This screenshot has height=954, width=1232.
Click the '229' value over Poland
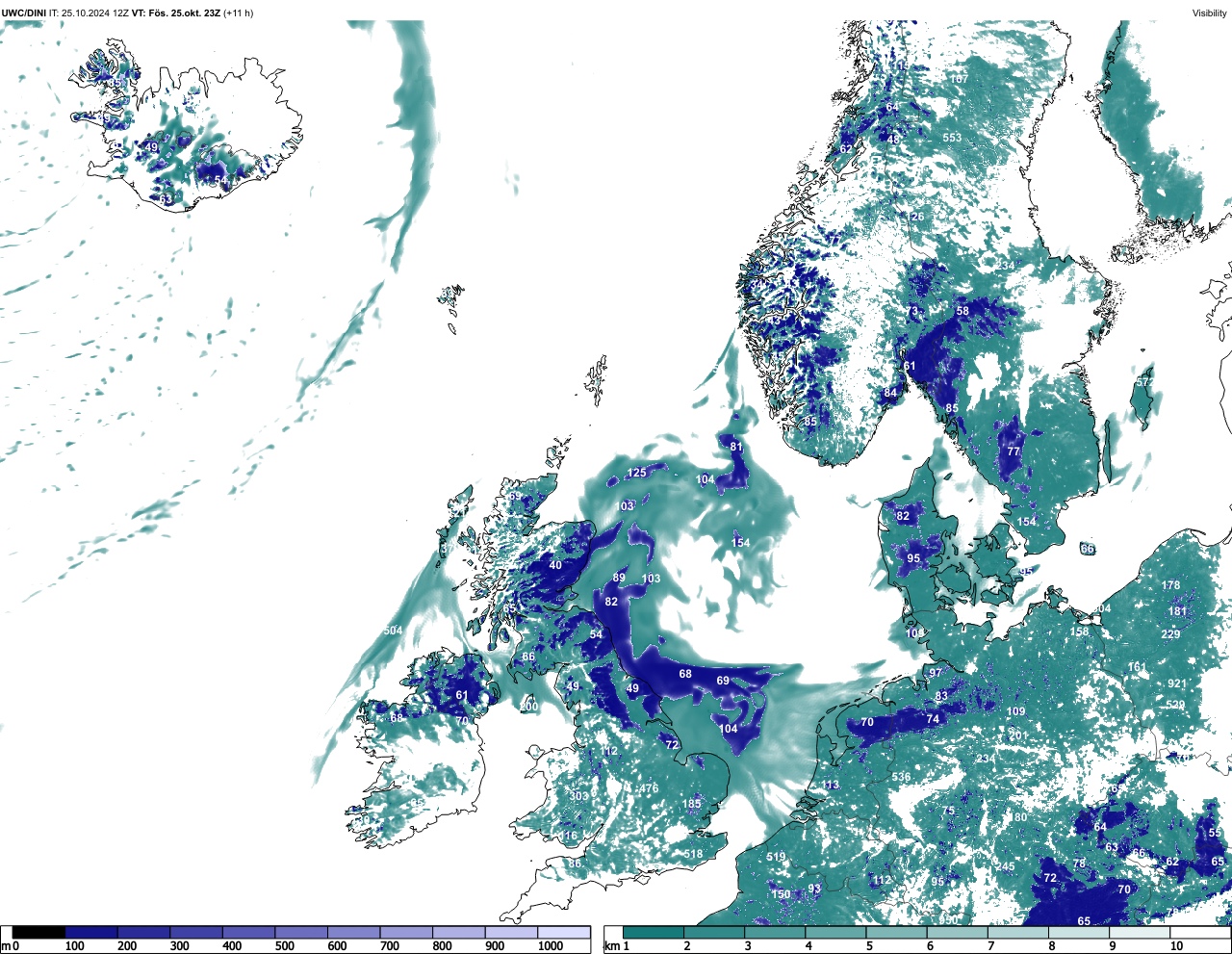(x=1170, y=634)
